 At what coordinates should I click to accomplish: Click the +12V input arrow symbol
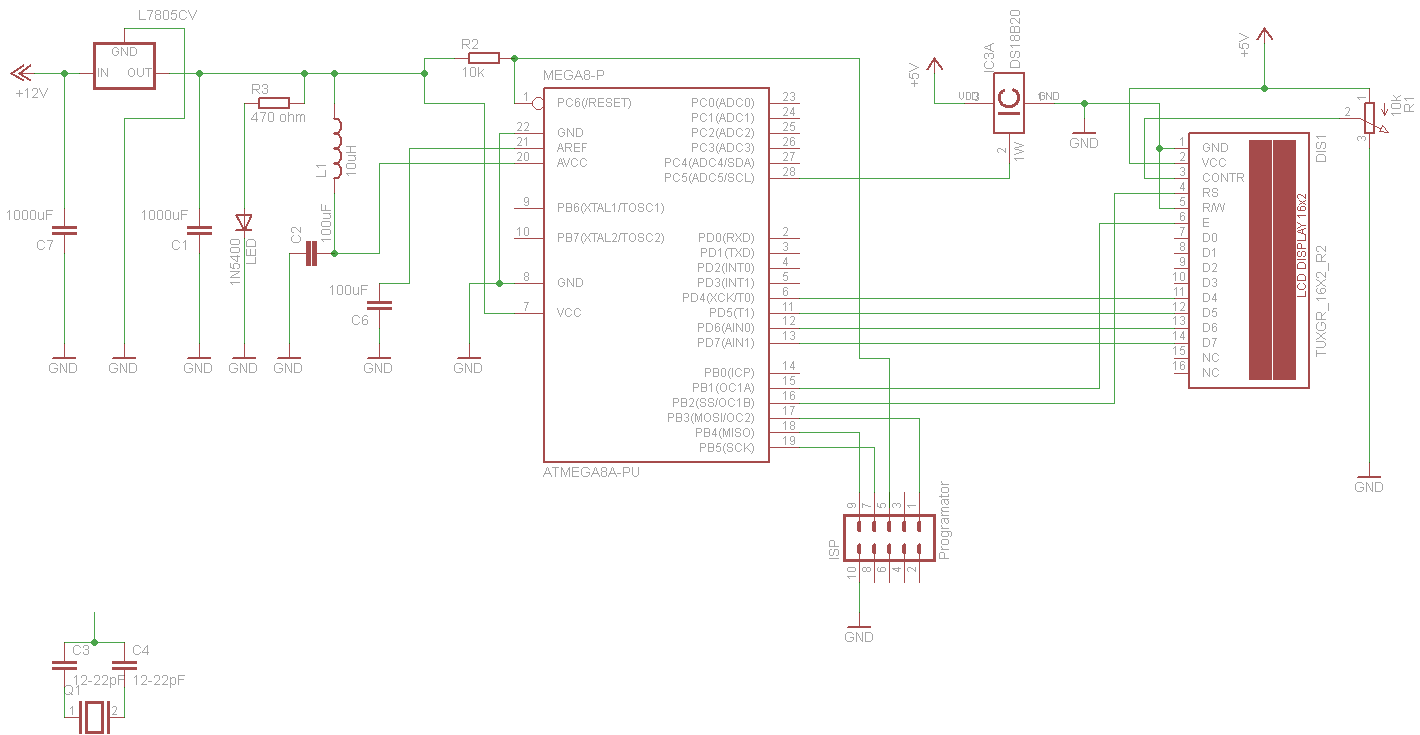point(22,73)
